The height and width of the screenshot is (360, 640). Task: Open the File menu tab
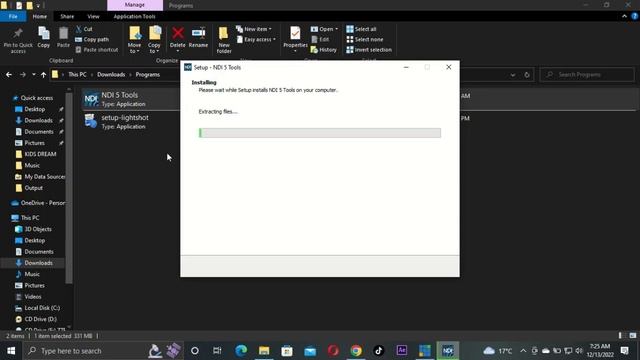click(x=13, y=16)
